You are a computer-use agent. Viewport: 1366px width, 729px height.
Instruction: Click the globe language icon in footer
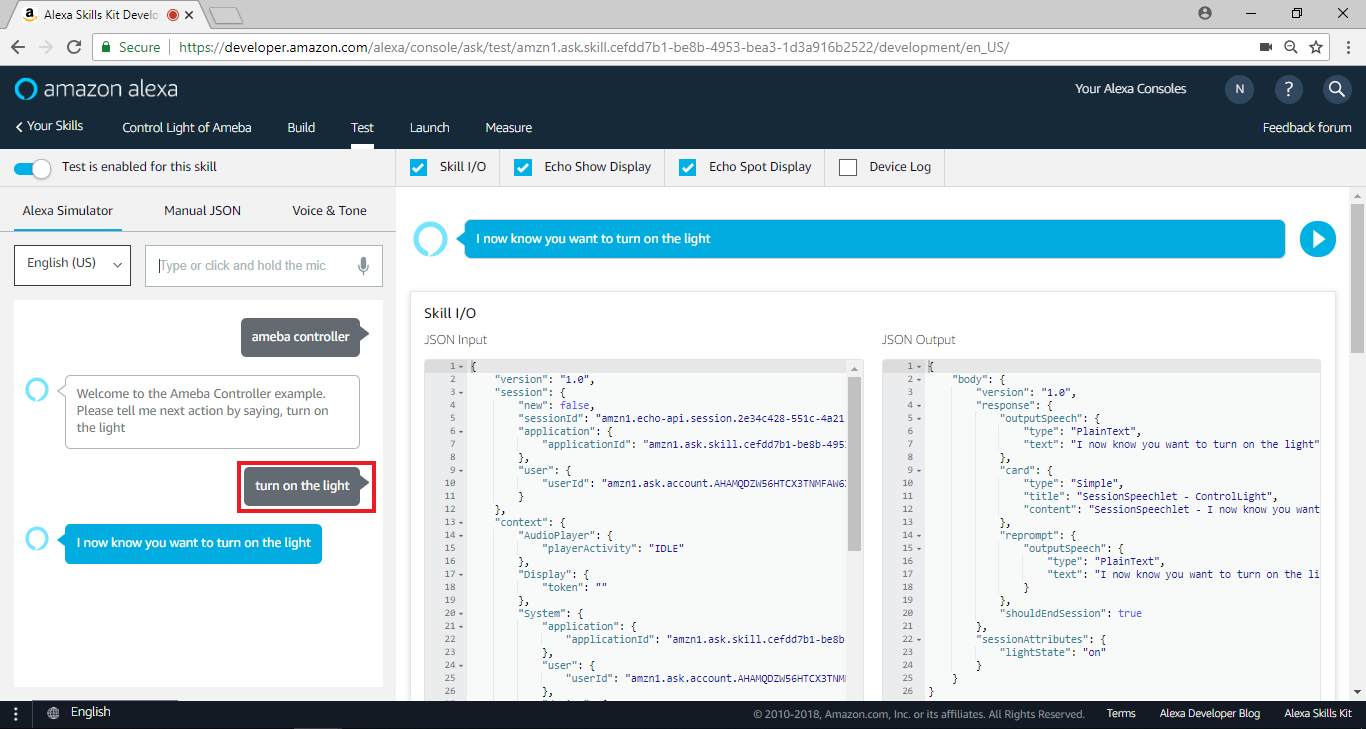[x=53, y=713]
